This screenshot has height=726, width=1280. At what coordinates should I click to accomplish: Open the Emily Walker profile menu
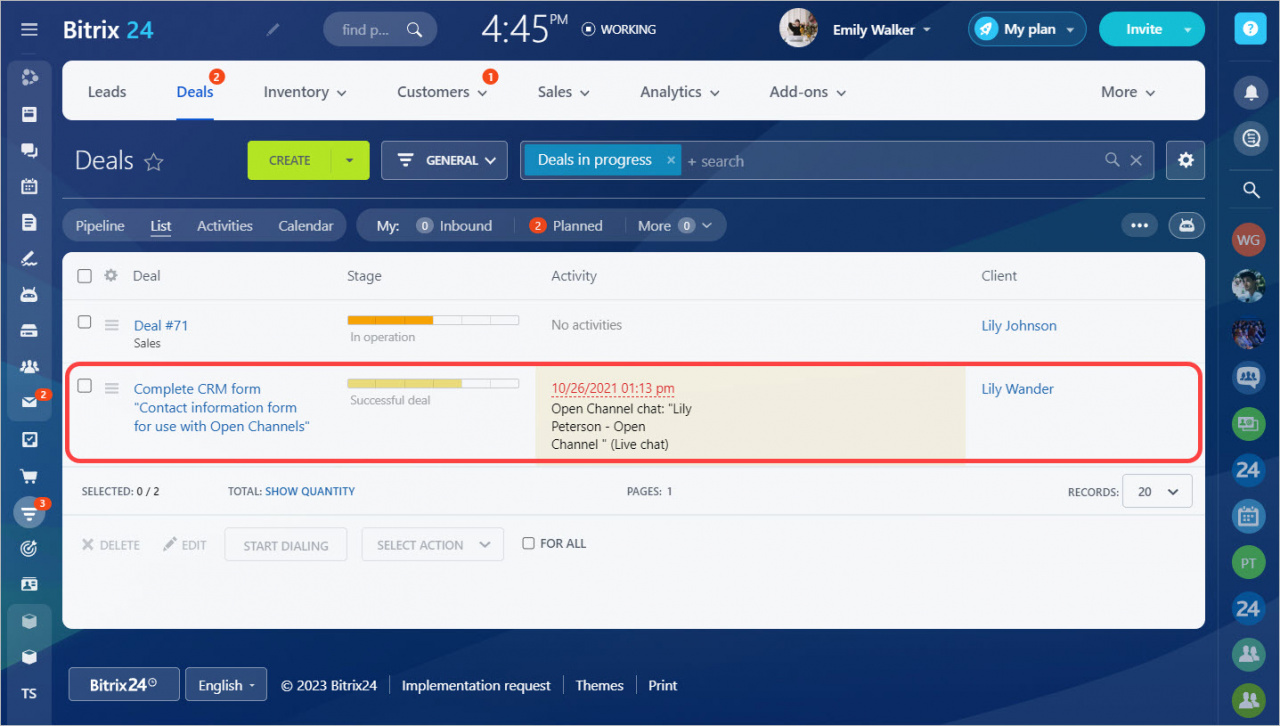[881, 30]
